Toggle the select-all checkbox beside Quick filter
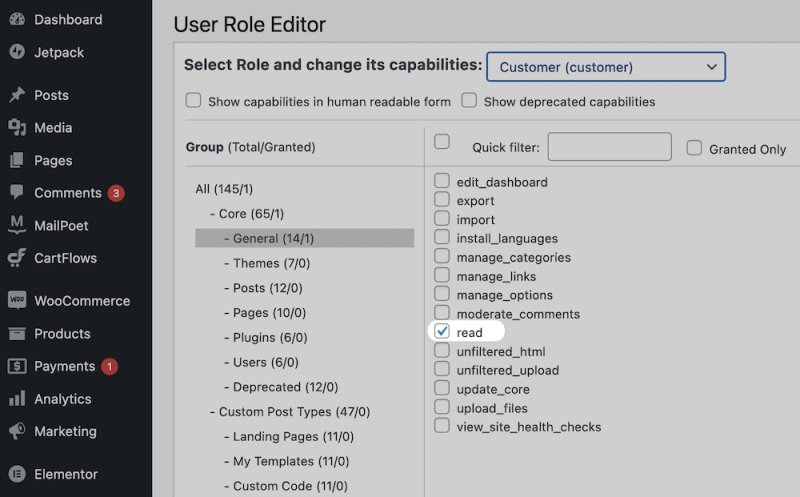This screenshot has height=497, width=800. [x=442, y=141]
